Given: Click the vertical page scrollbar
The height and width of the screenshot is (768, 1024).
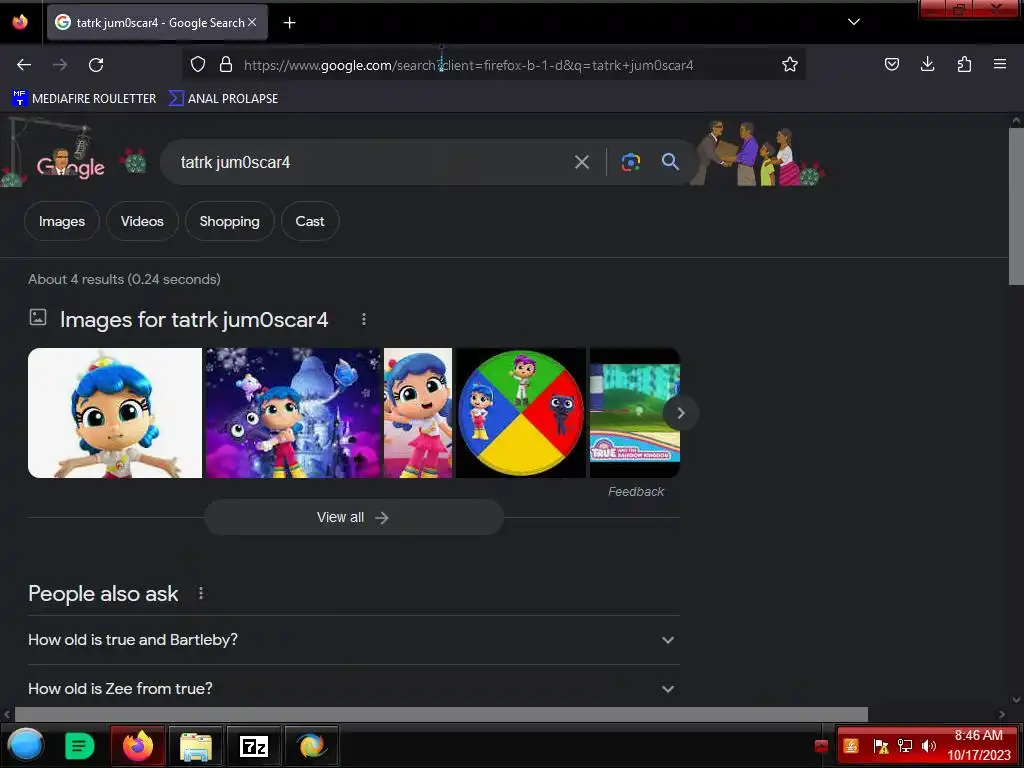Looking at the screenshot, I should [x=1016, y=206].
